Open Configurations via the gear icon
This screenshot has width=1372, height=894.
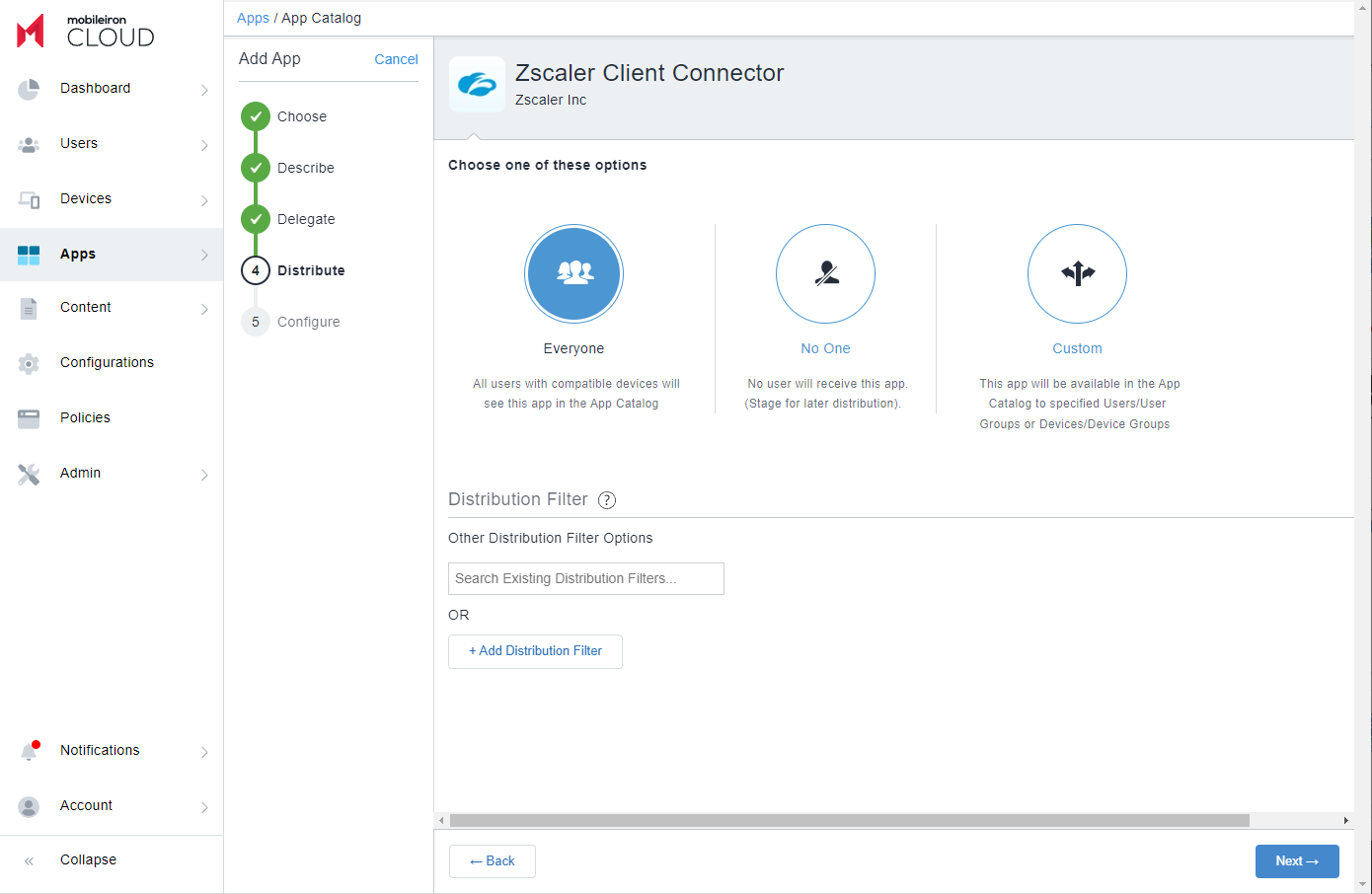click(x=30, y=362)
